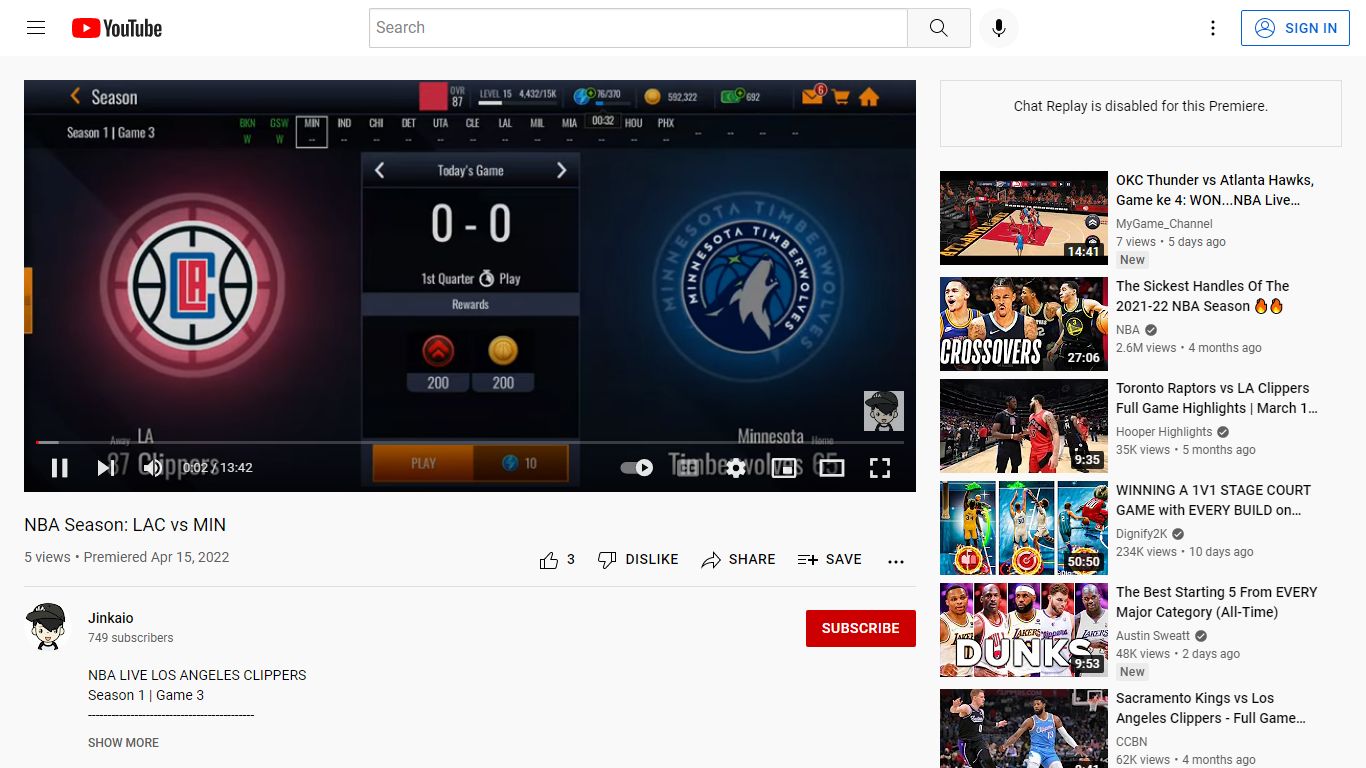
Task: Click the video title text
Action: coord(125,525)
